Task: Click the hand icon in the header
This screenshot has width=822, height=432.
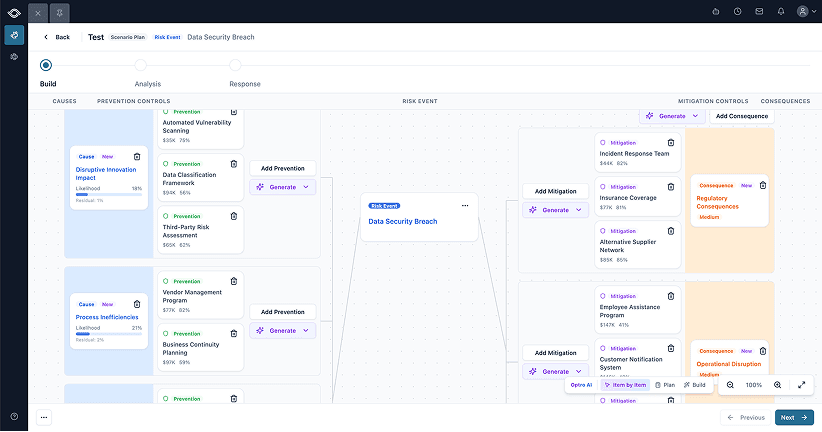Action: click(716, 12)
